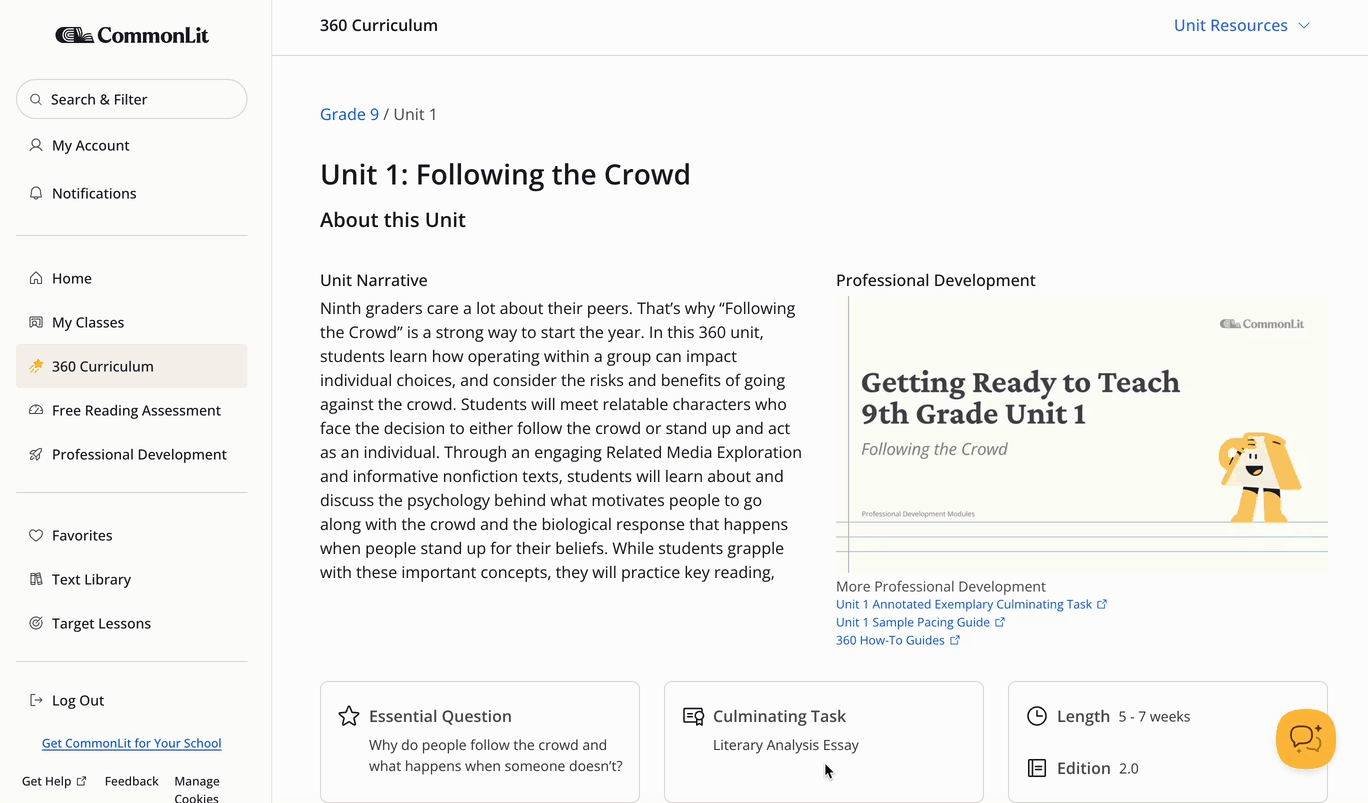The width and height of the screenshot is (1368, 803).
Task: Click Get CommonLit for Your School
Action: point(132,743)
